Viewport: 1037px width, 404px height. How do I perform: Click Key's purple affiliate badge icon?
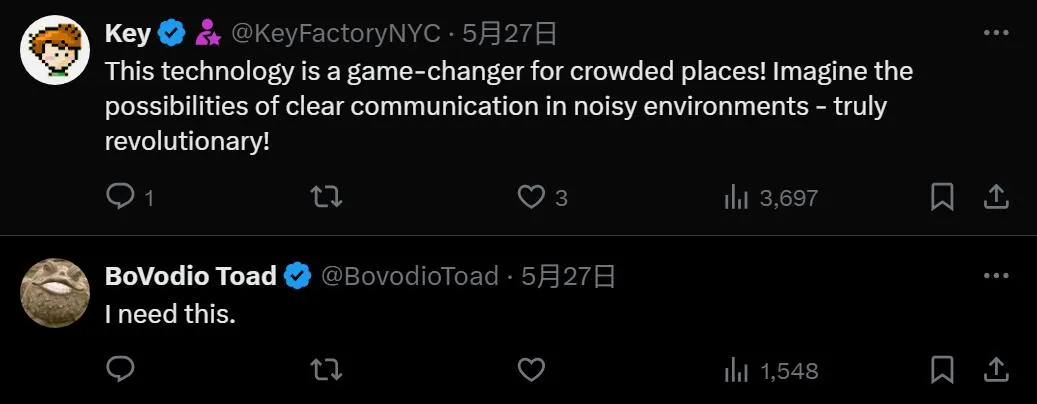(x=208, y=32)
